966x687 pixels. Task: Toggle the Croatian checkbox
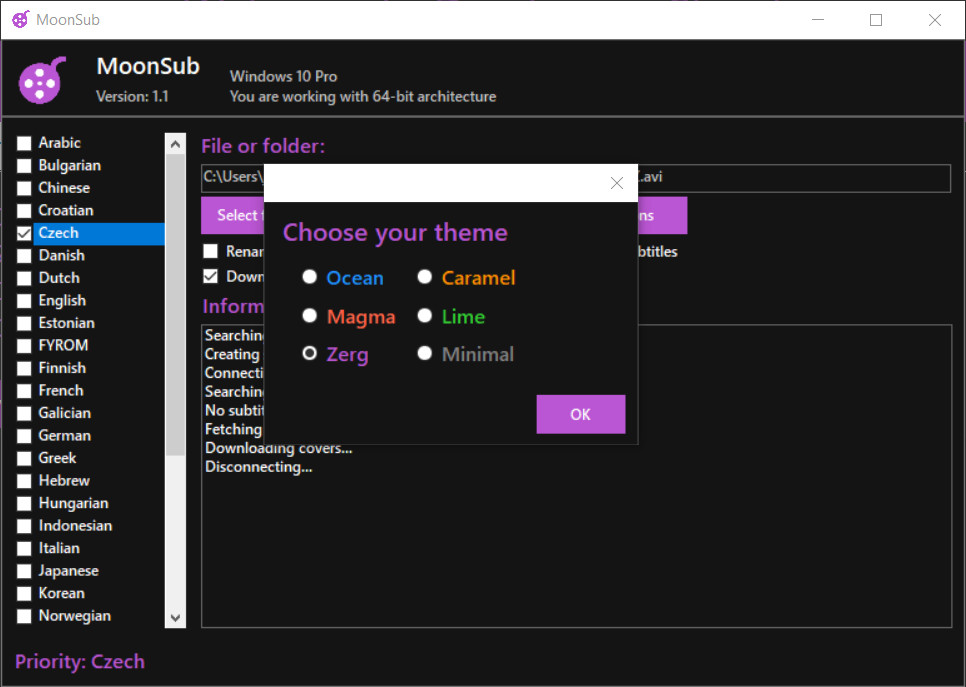tap(24, 211)
